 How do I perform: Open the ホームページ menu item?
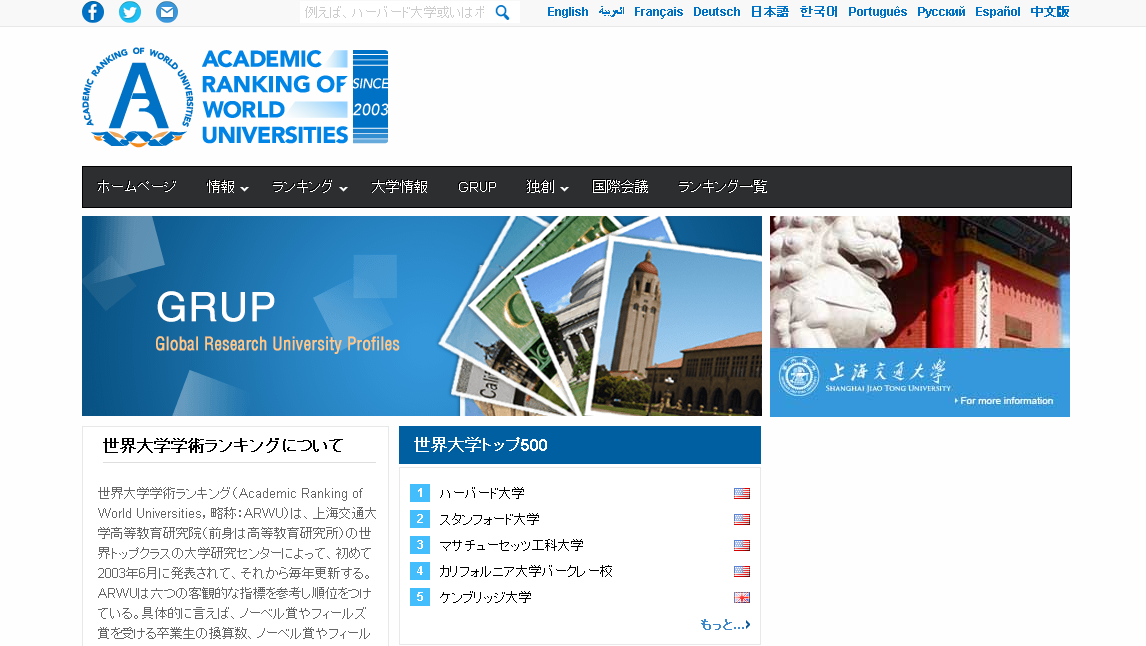[137, 187]
